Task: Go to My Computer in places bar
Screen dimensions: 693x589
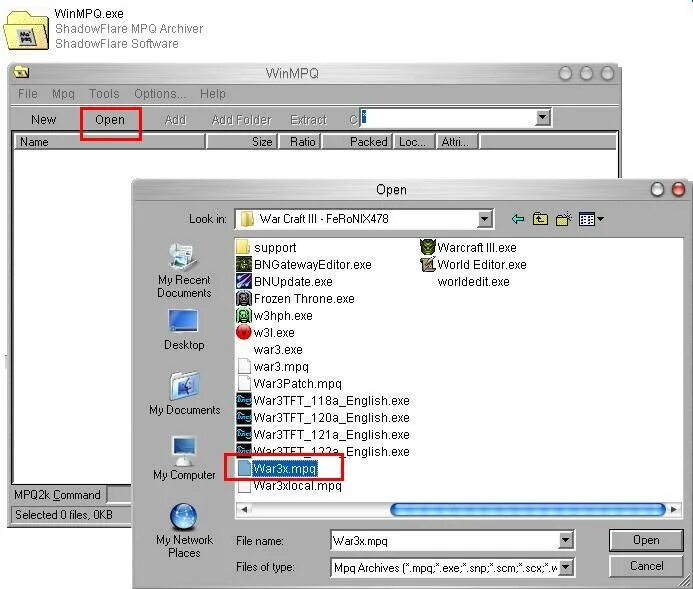Action: (184, 458)
